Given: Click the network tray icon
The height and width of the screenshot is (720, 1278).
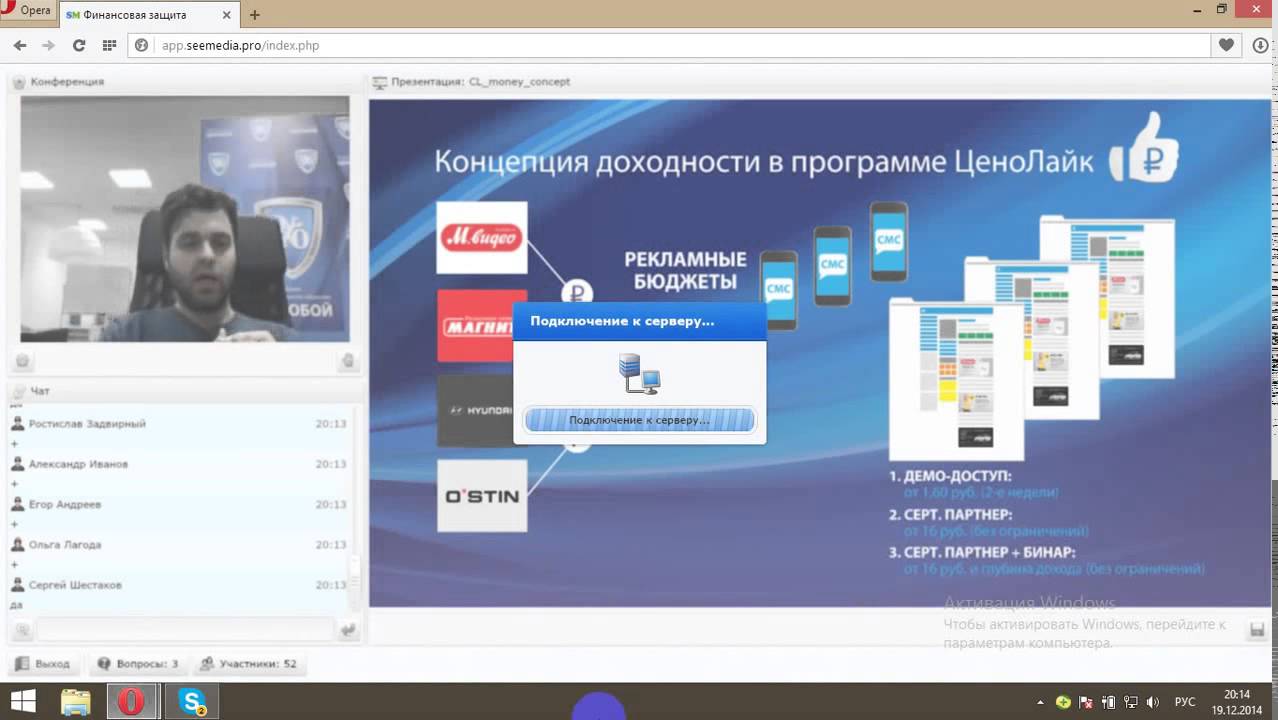Looking at the screenshot, I should pyautogui.click(x=1130, y=702).
